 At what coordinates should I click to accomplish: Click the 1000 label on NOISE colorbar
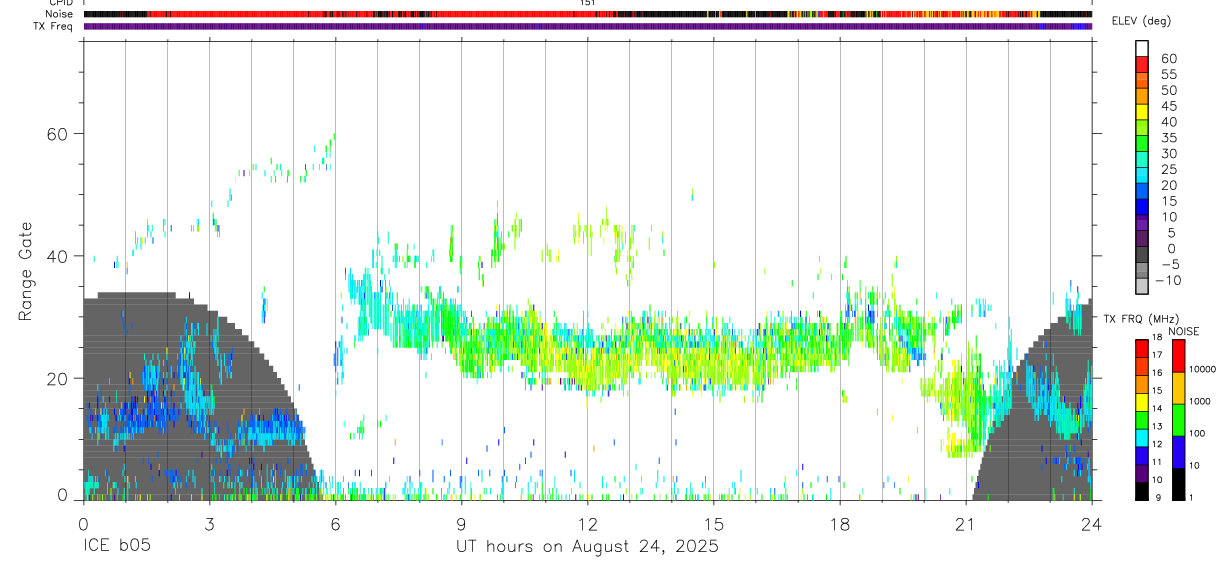1200,401
